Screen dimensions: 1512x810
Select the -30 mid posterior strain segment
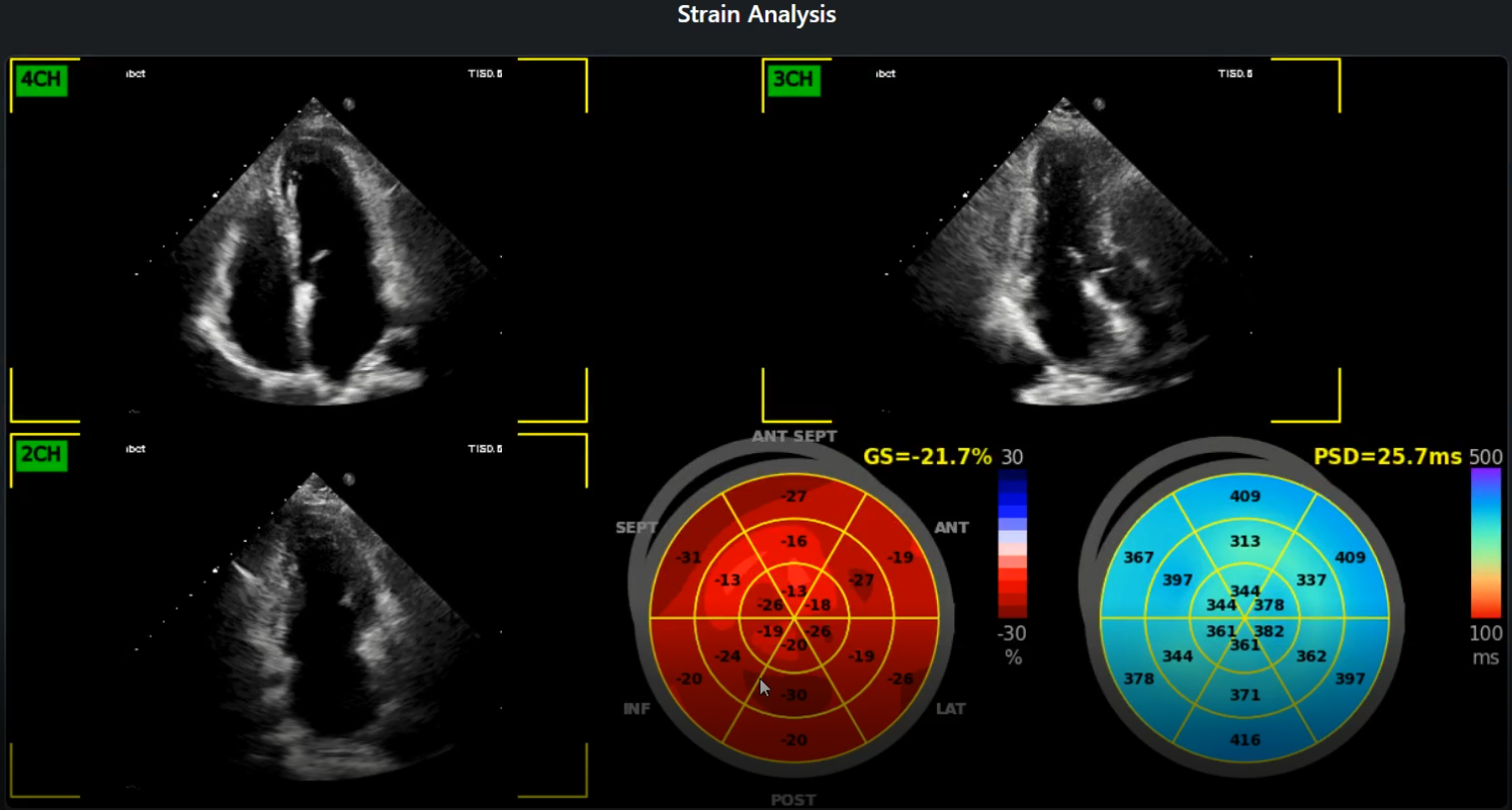(x=794, y=694)
